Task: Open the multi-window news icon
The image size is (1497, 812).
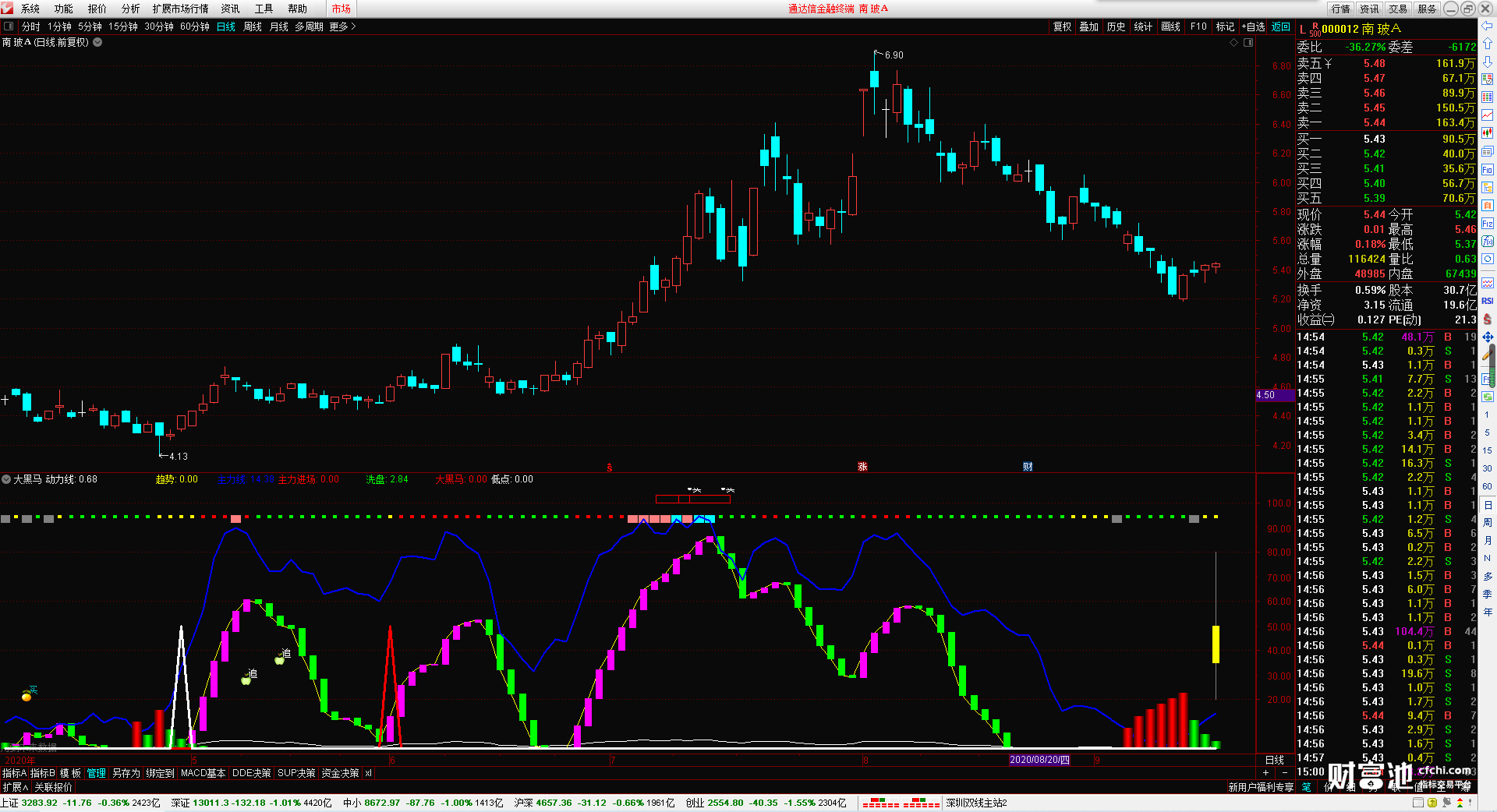Action: click(1488, 151)
